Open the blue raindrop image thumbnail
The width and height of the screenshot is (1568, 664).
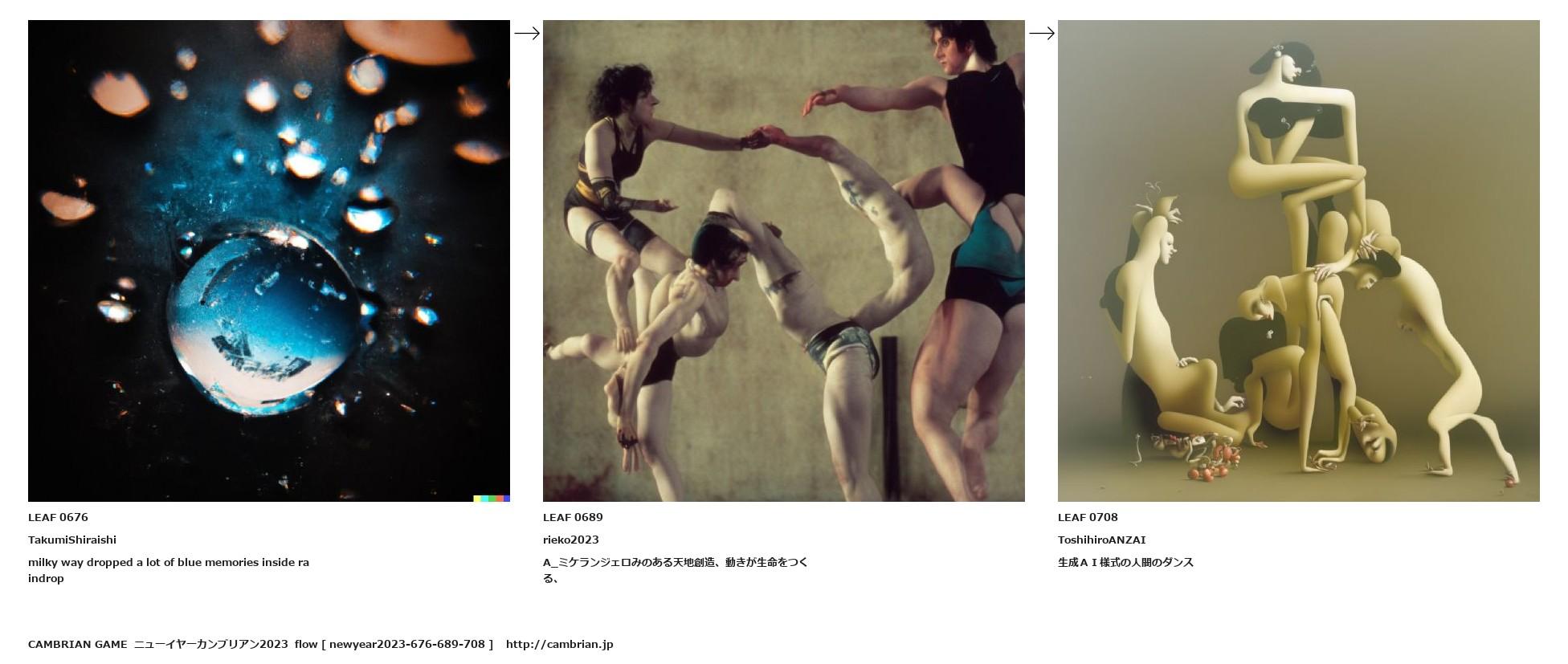269,261
